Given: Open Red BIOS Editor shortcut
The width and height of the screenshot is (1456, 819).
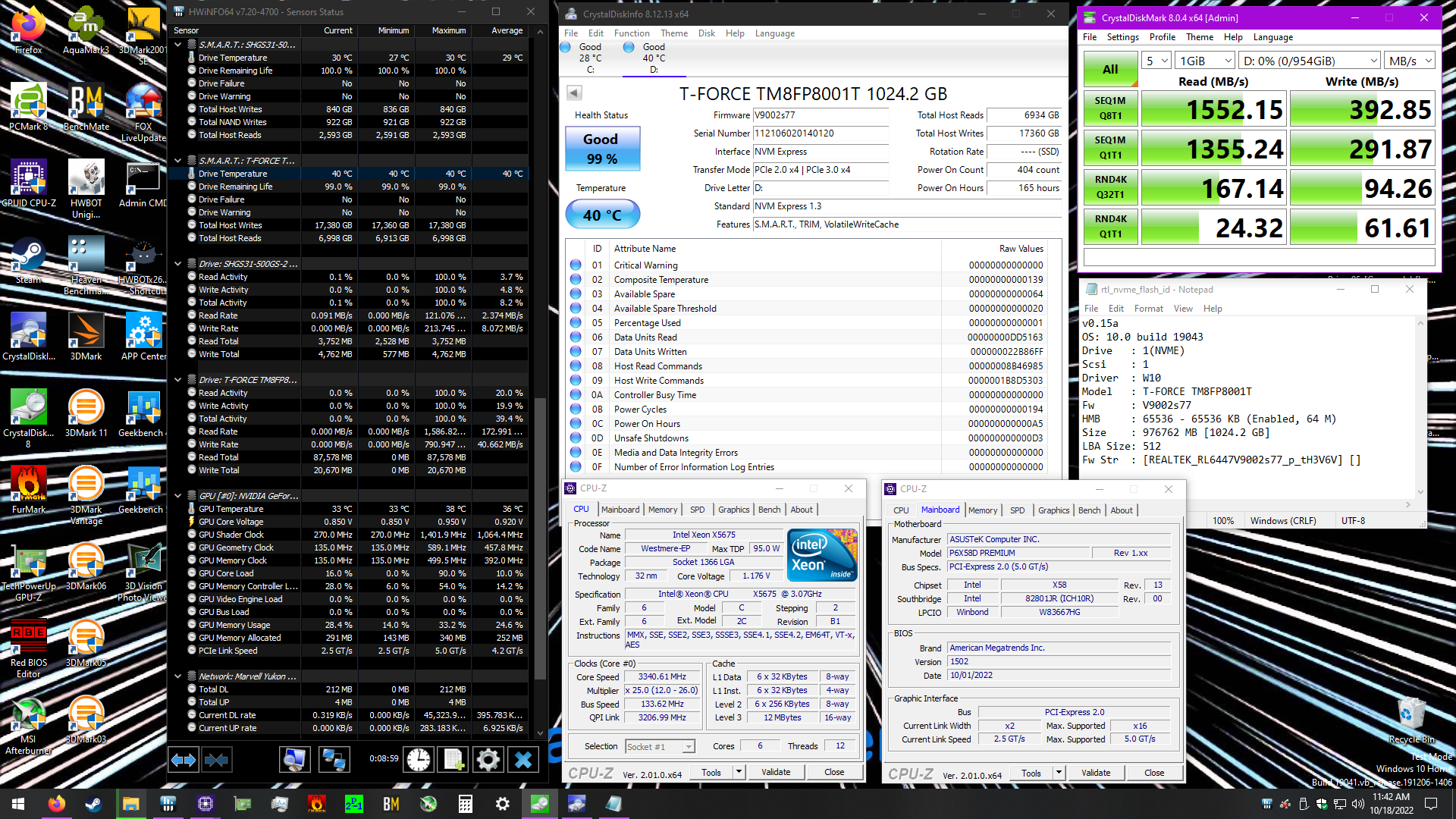Looking at the screenshot, I should click(x=29, y=649).
